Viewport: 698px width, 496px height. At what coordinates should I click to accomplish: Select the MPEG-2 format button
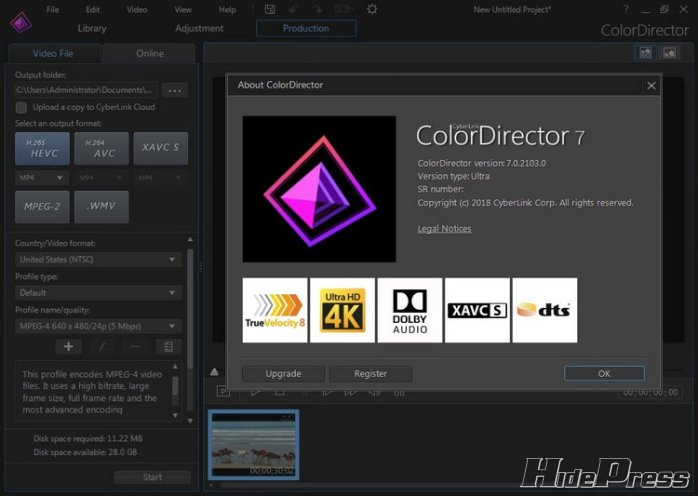41,206
